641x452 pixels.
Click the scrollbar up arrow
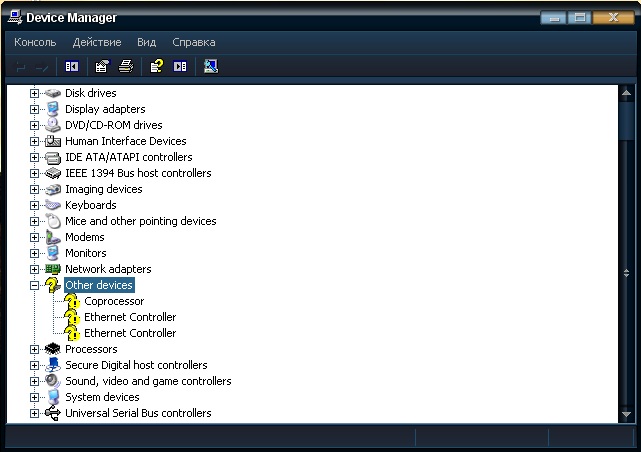(x=626, y=93)
